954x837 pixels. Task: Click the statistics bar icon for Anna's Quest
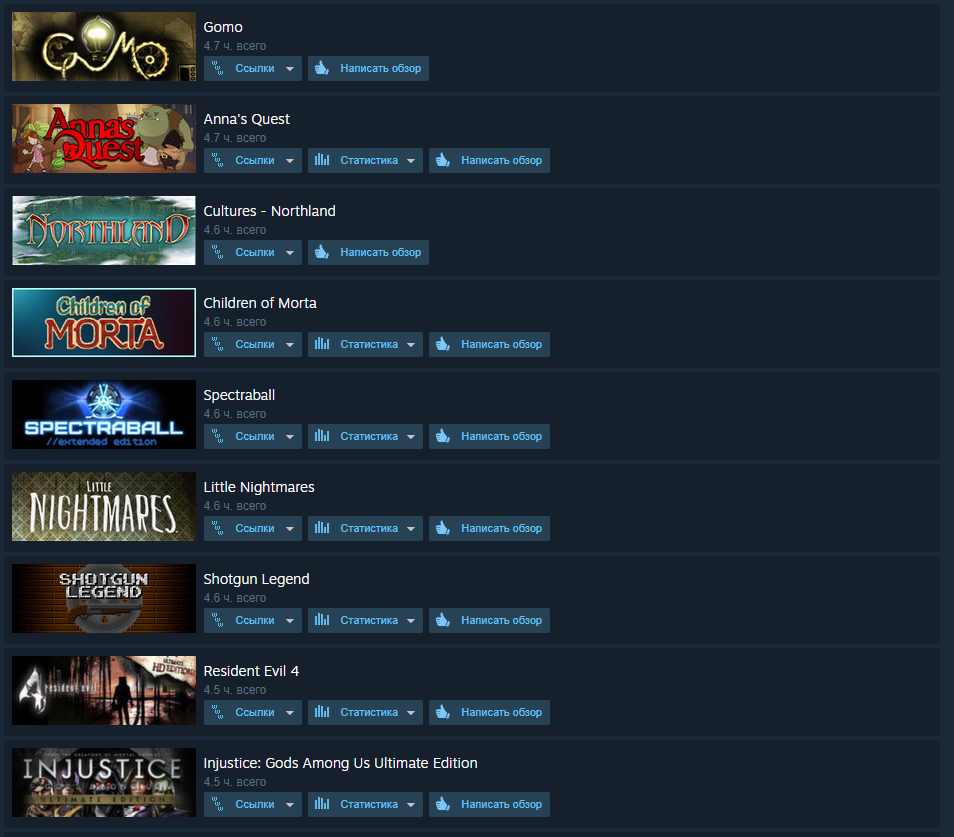(x=322, y=160)
